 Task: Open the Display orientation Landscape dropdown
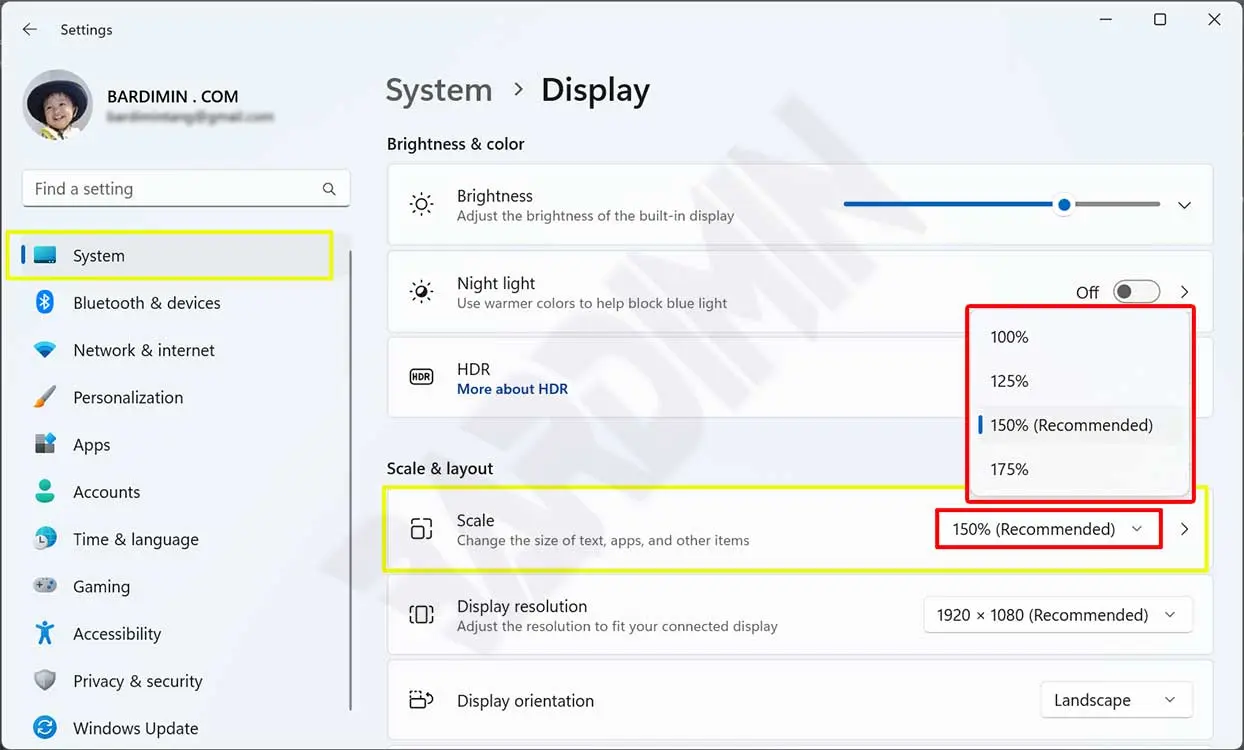(x=1115, y=700)
